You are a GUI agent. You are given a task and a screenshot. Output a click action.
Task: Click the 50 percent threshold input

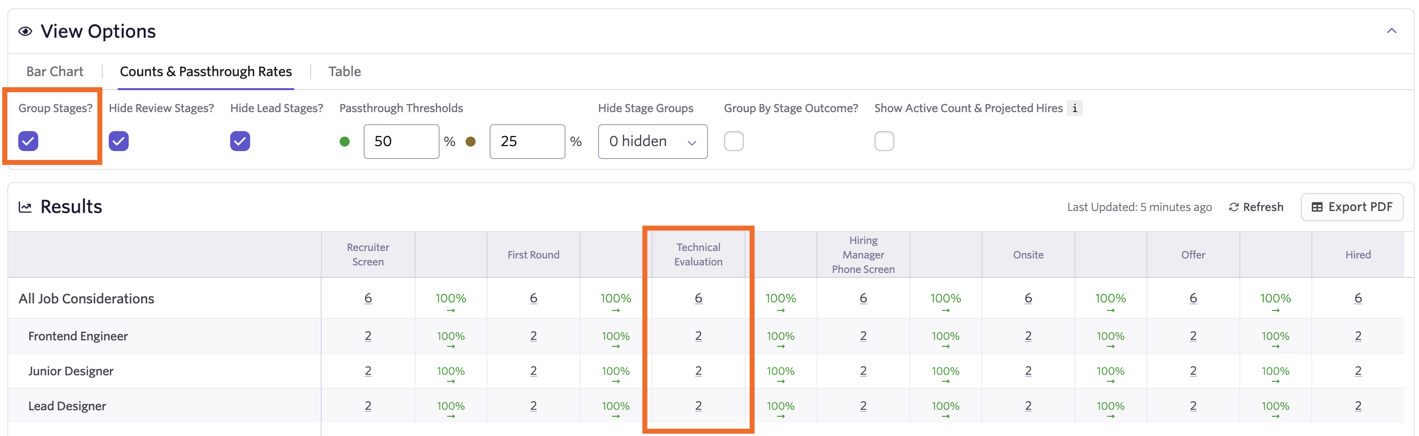(401, 142)
